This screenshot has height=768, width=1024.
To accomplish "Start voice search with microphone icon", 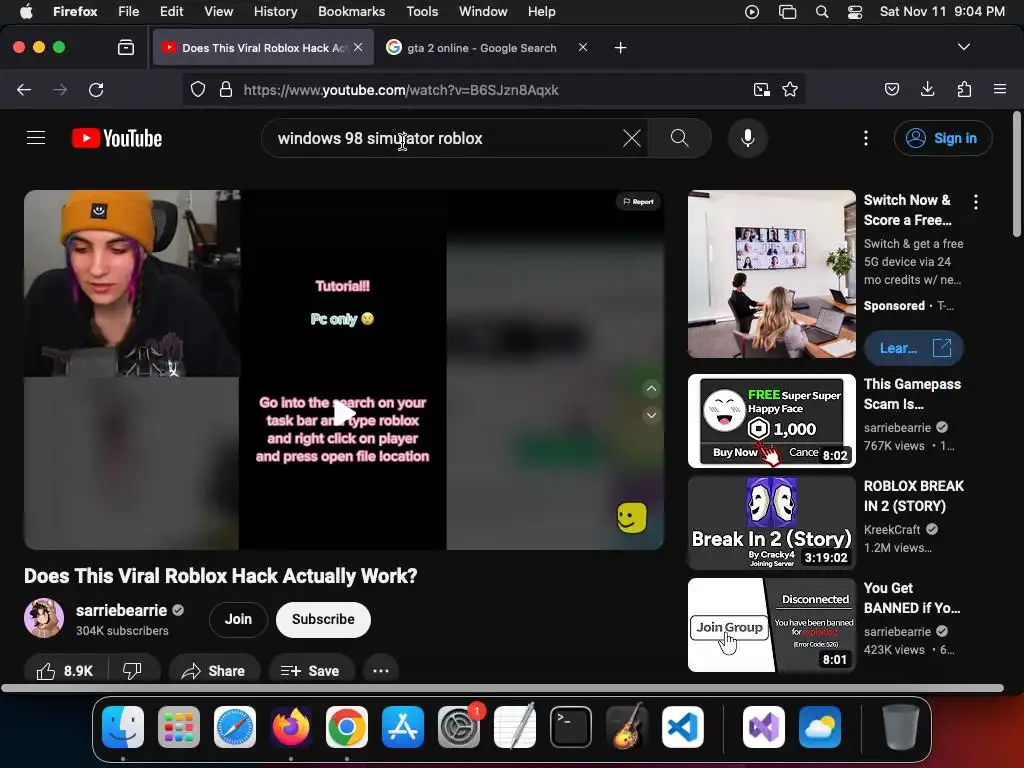I will (748, 138).
